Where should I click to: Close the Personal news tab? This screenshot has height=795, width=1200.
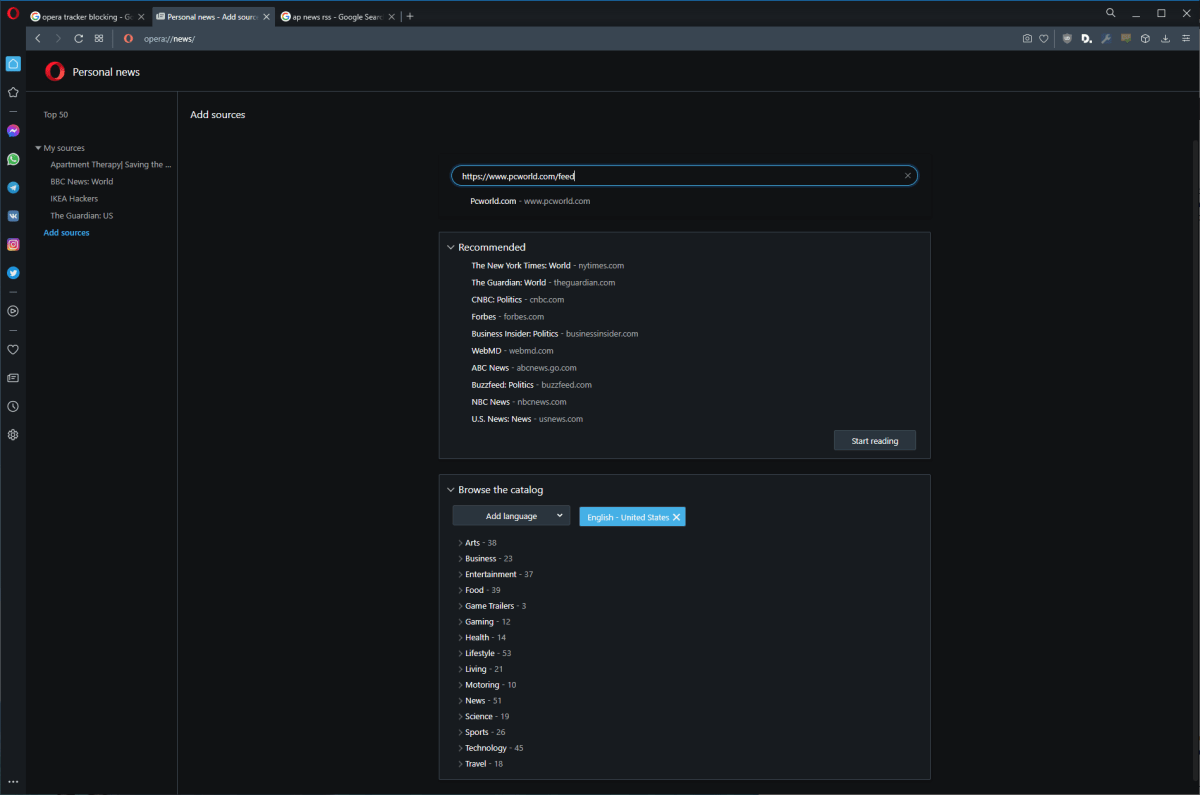point(266,17)
